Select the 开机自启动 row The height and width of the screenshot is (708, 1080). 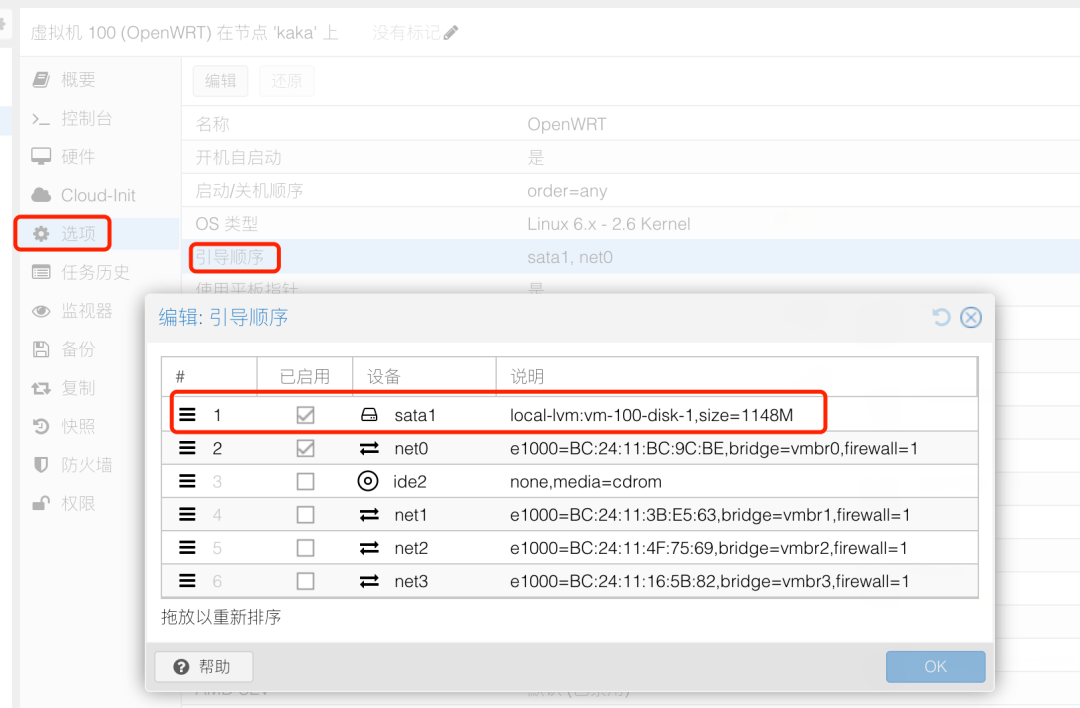(630, 157)
